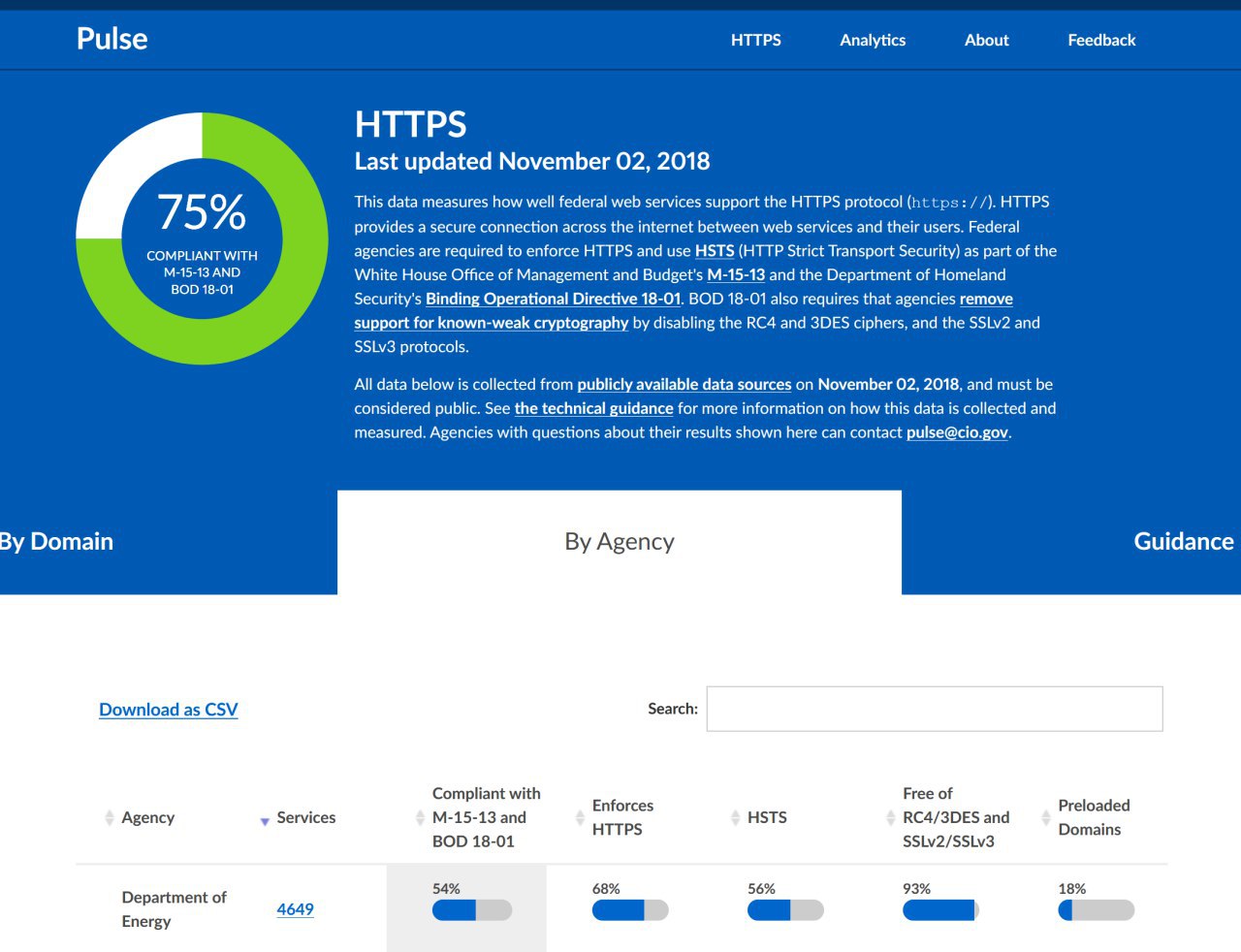Open the Analytics navigation item
The height and width of the screenshot is (952, 1241).
click(873, 40)
